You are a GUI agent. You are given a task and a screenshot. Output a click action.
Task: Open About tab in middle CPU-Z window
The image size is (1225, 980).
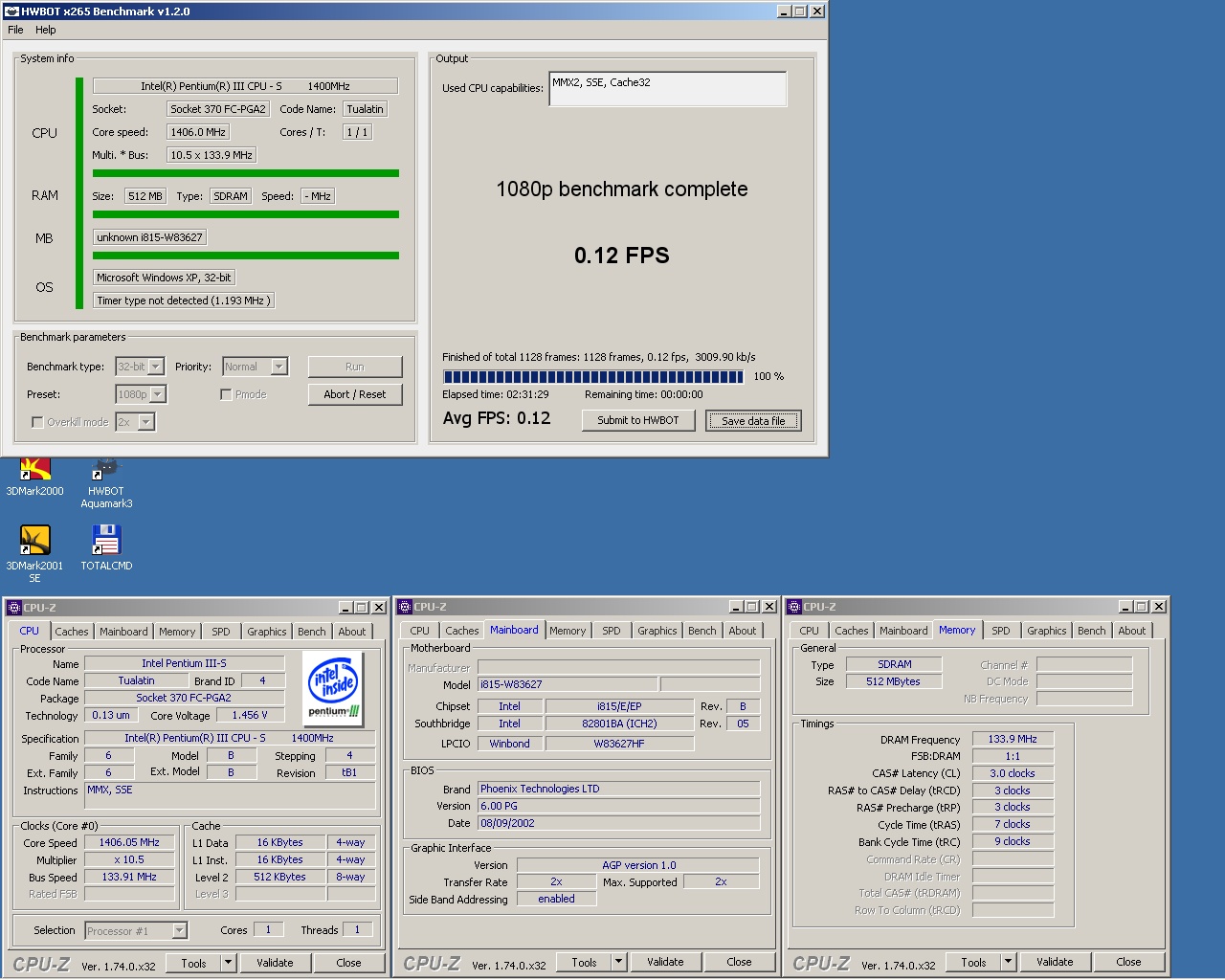pyautogui.click(x=743, y=631)
